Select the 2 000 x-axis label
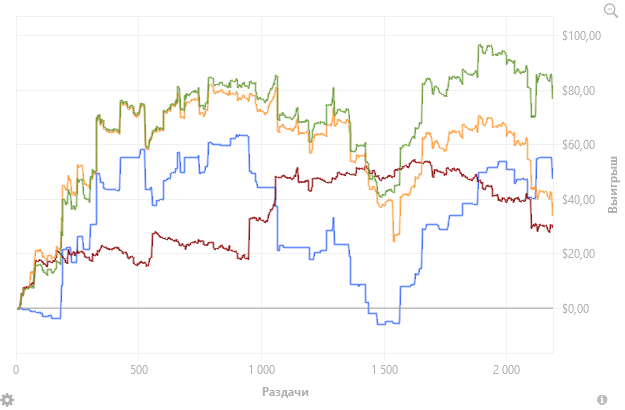Viewport: 625px width, 410px height. click(x=505, y=368)
